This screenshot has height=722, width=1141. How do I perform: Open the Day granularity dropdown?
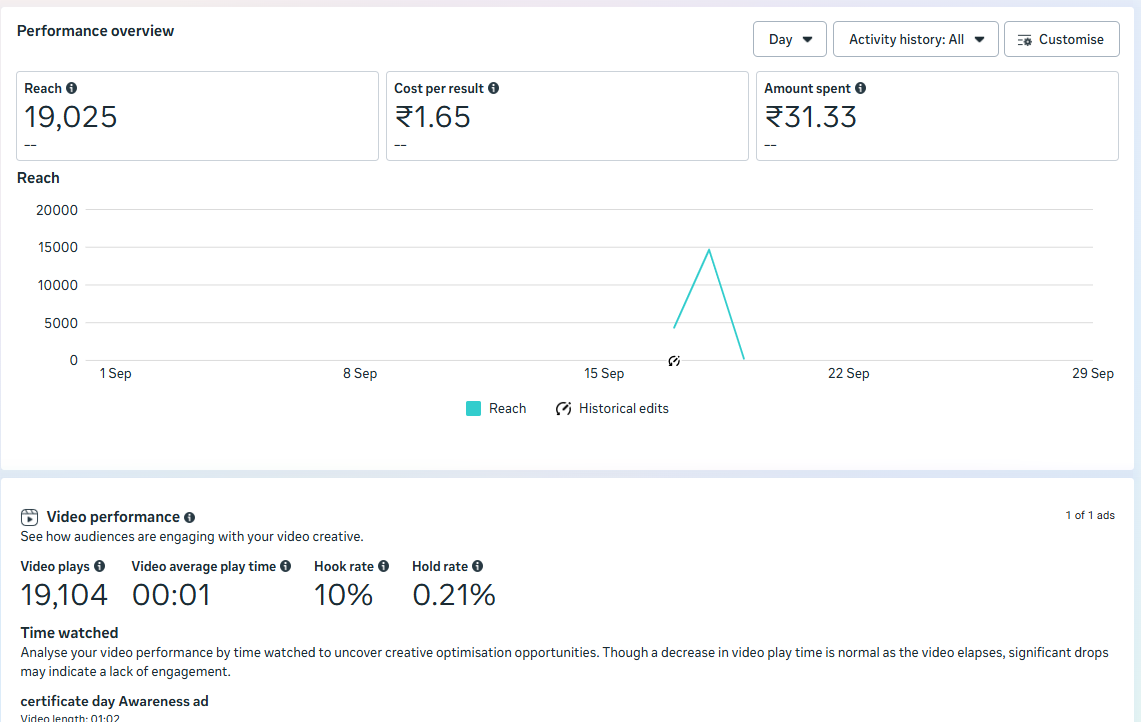tap(790, 39)
